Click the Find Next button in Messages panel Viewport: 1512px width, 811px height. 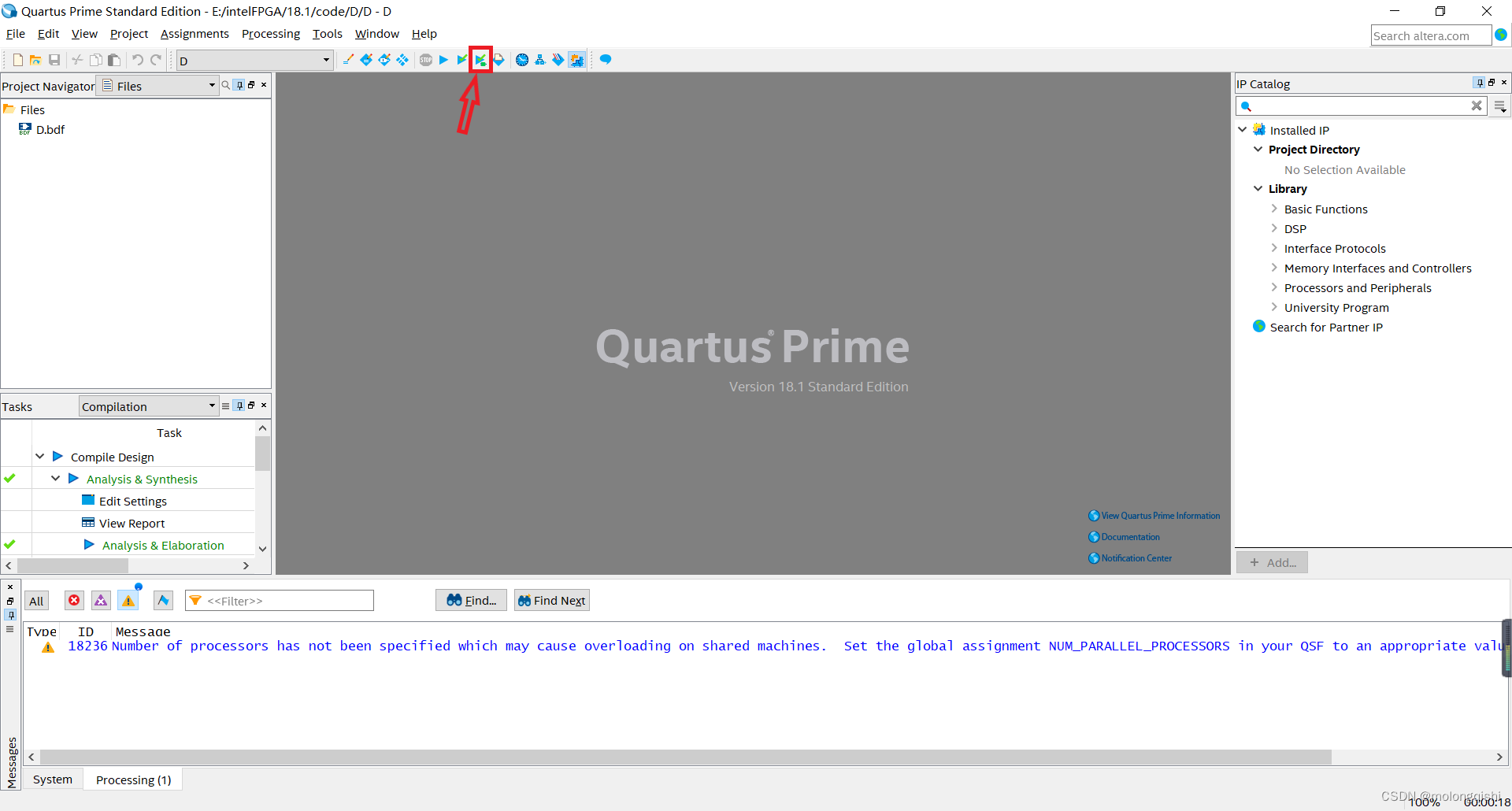(x=551, y=600)
